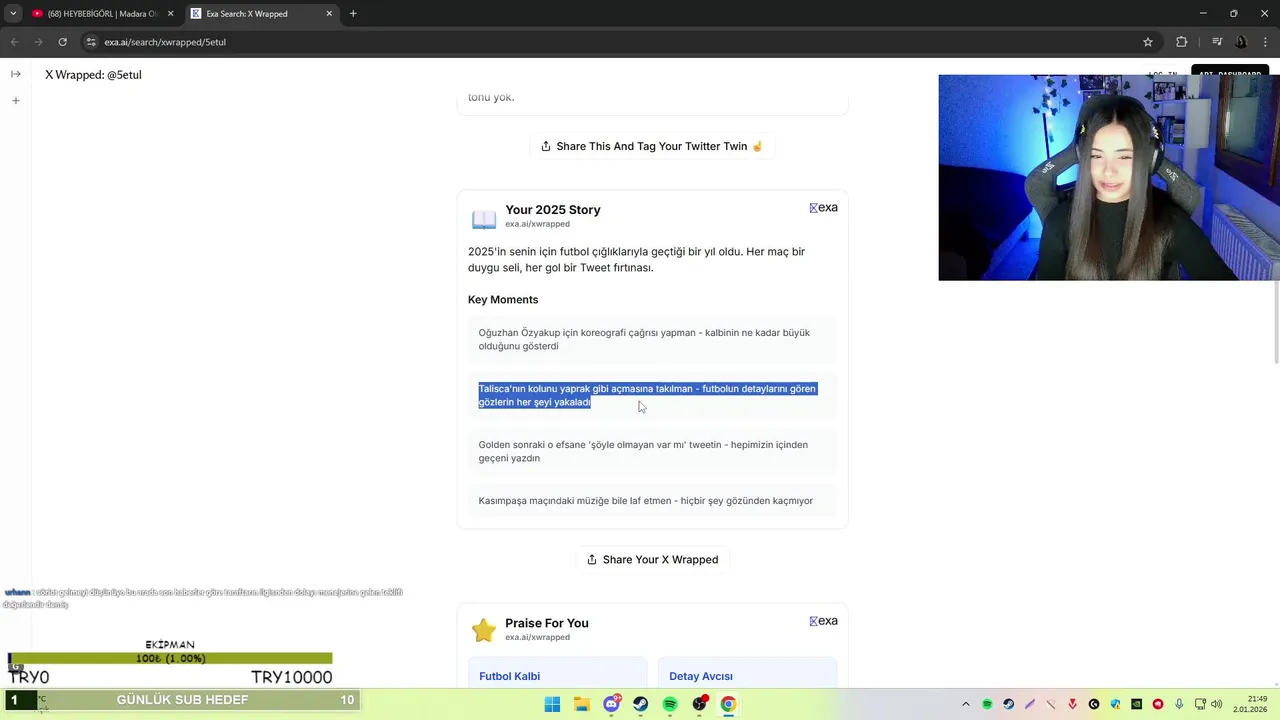Screen dimensions: 1280x720
Task: Open the Chrome extensions menu
Action: 1182,42
